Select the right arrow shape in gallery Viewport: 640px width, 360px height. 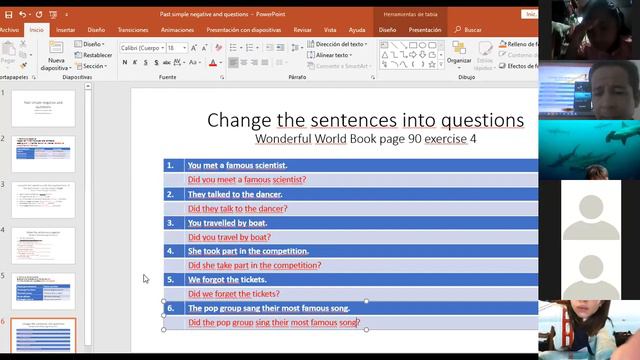coord(413,55)
